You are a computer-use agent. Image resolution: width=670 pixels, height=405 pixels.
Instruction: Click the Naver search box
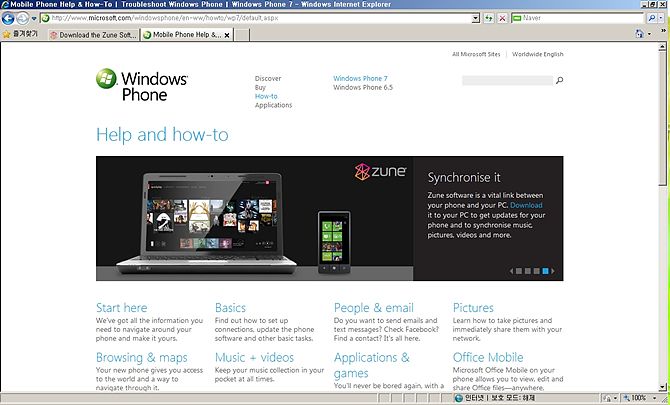point(577,18)
